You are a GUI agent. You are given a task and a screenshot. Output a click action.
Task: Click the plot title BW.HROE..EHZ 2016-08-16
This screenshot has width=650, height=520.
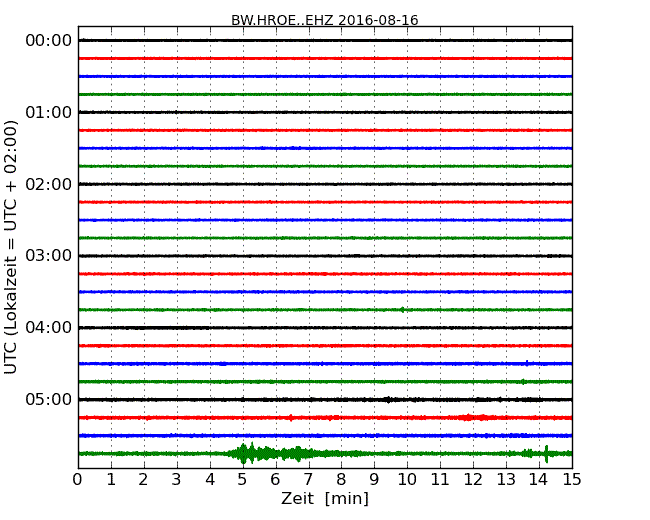(x=325, y=20)
